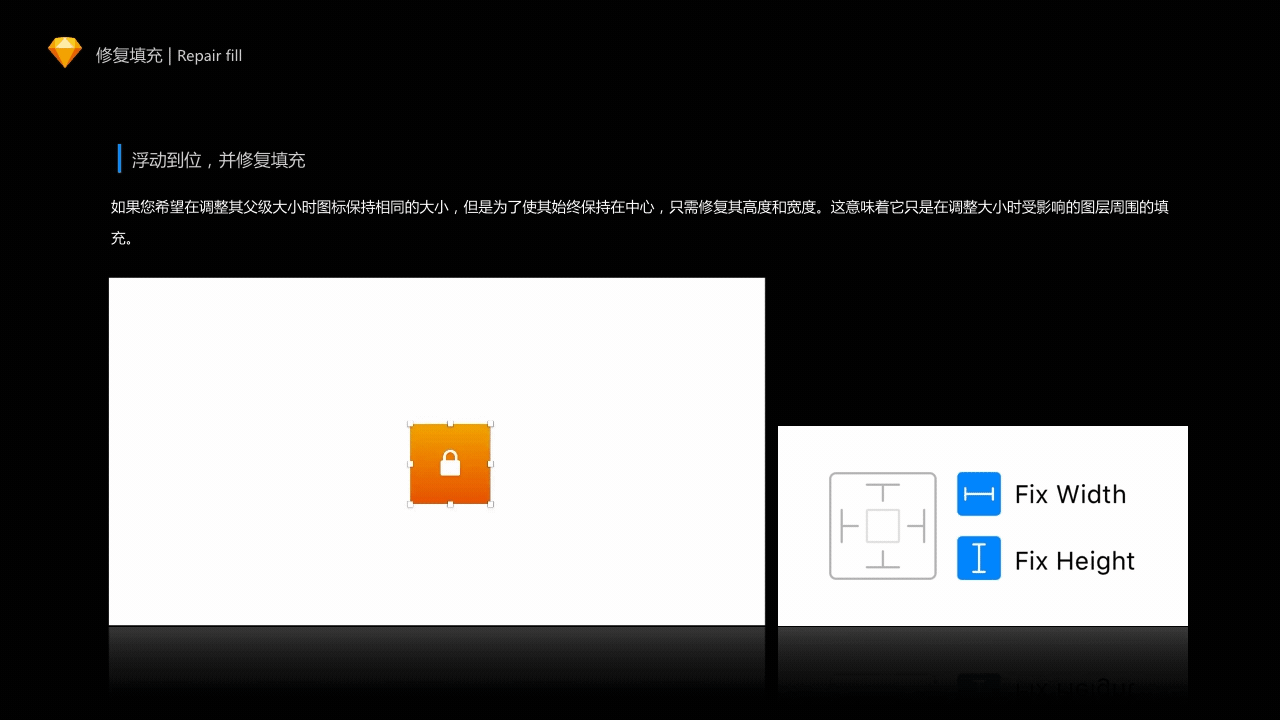
Task: Click the top pin marker in the constraints diagram
Action: (882, 493)
